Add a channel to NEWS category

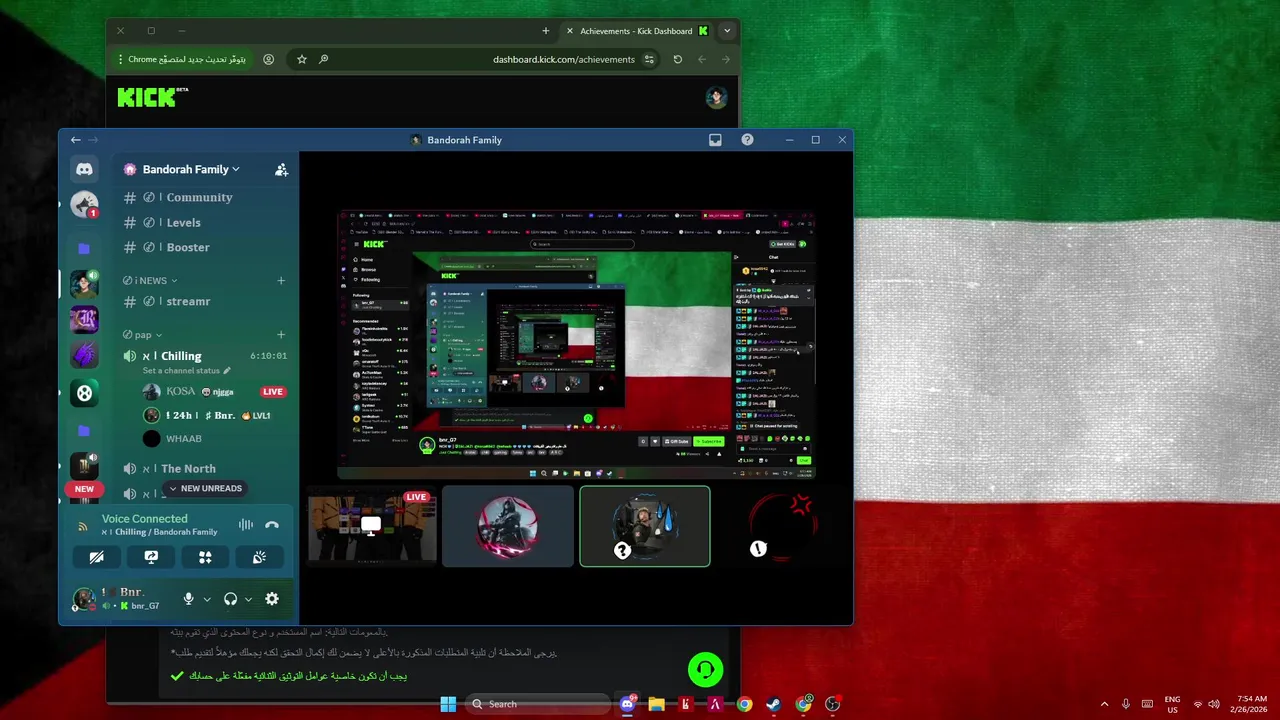tap(281, 281)
